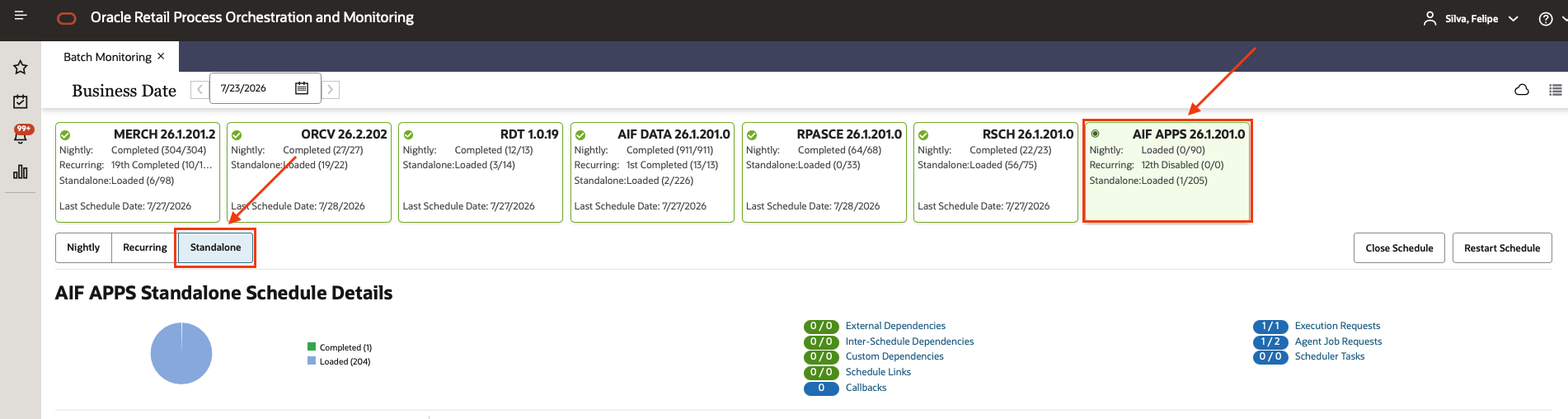The height and width of the screenshot is (419, 1568).
Task: Click the cloud icon near the top right
Action: (1522, 90)
